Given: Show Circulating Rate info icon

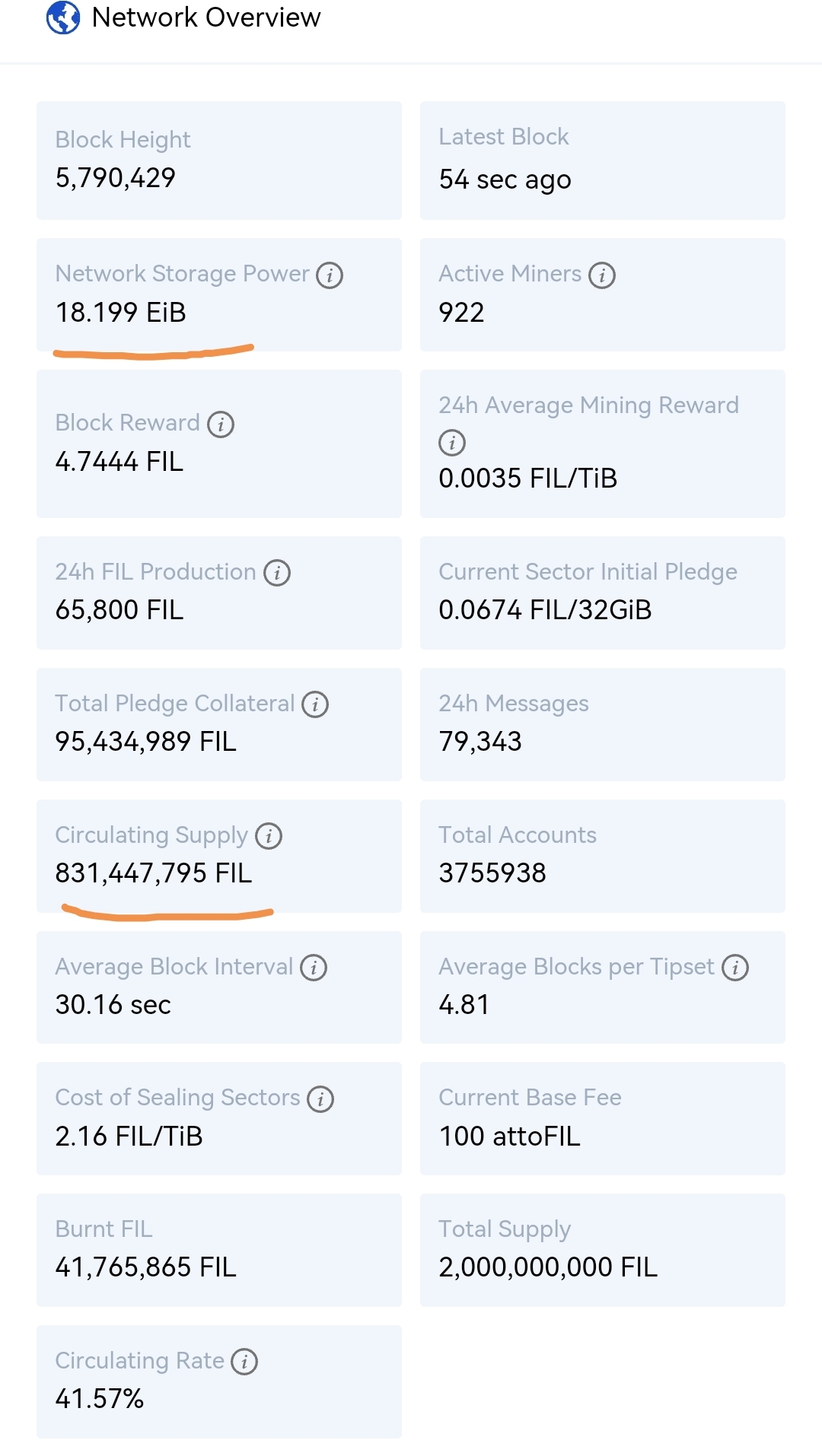Looking at the screenshot, I should [x=244, y=1362].
